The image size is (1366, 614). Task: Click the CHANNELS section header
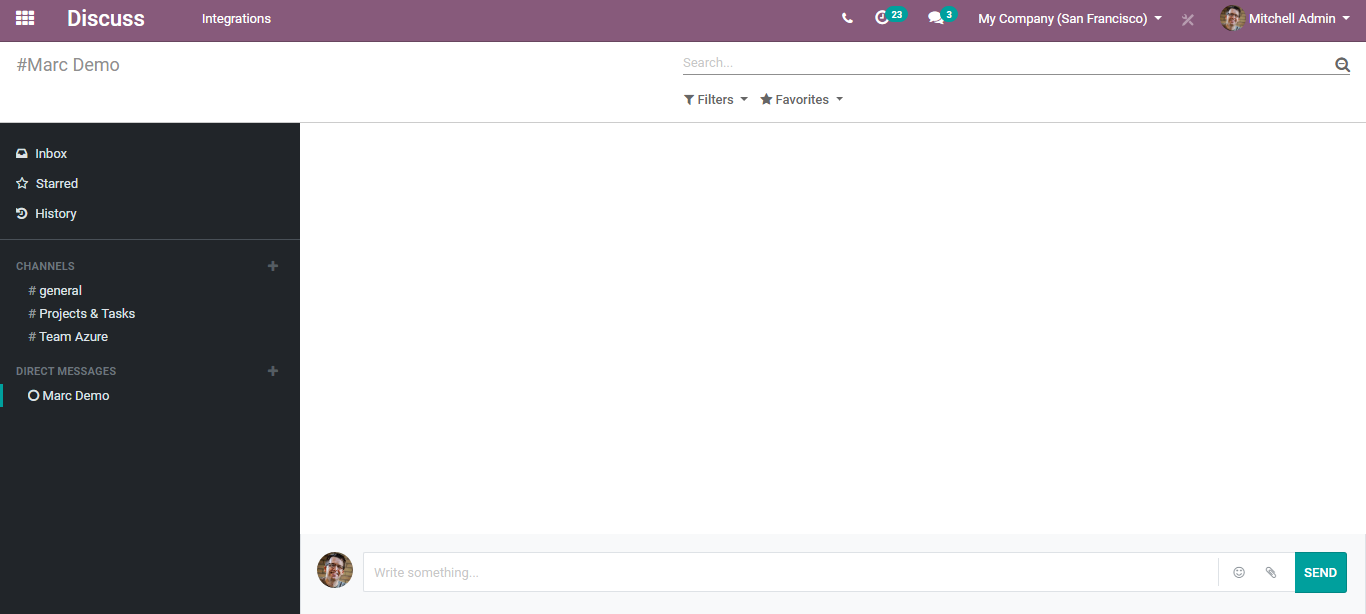tap(45, 266)
